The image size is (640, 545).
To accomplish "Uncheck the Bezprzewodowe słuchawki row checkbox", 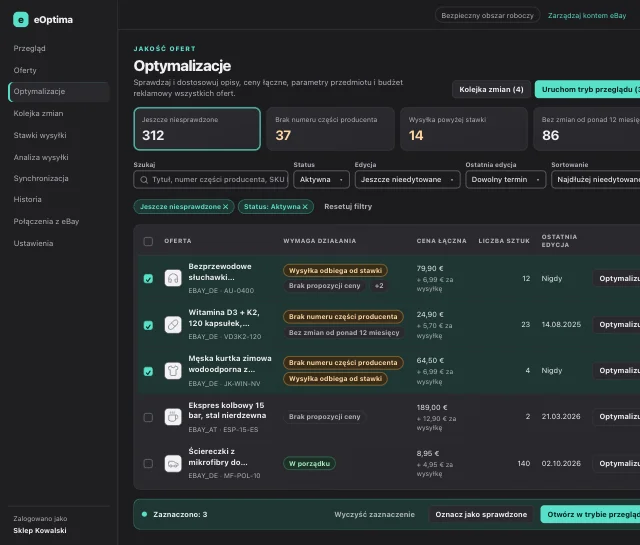I will coord(148,278).
